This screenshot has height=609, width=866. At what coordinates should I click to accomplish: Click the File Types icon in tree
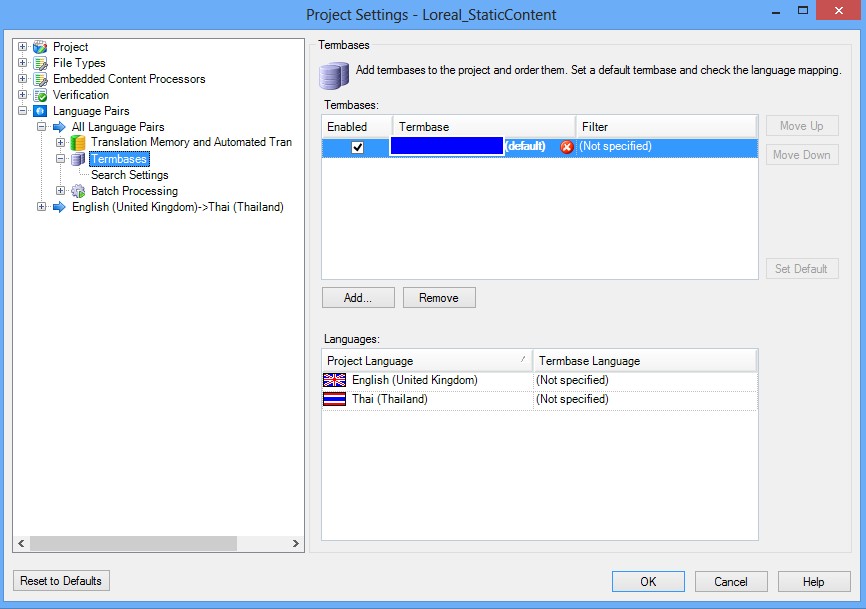point(40,63)
